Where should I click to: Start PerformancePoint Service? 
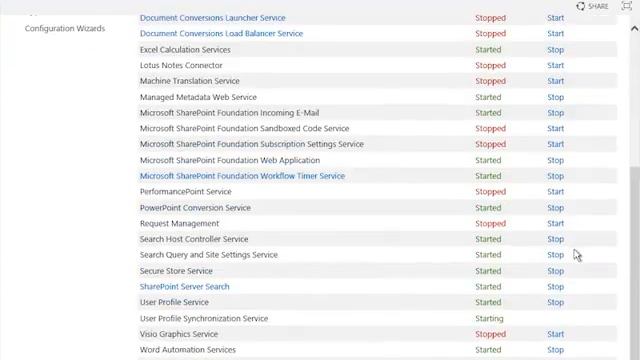click(x=556, y=192)
